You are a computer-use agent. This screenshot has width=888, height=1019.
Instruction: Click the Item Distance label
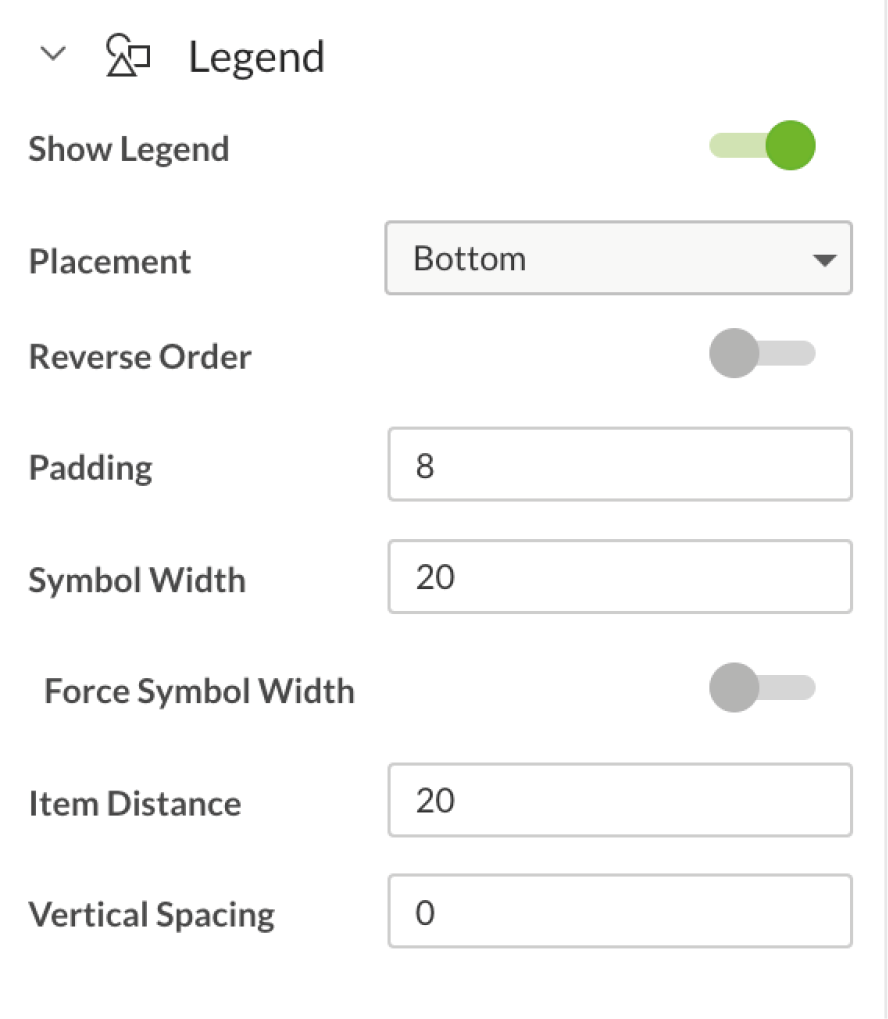pyautogui.click(x=135, y=804)
